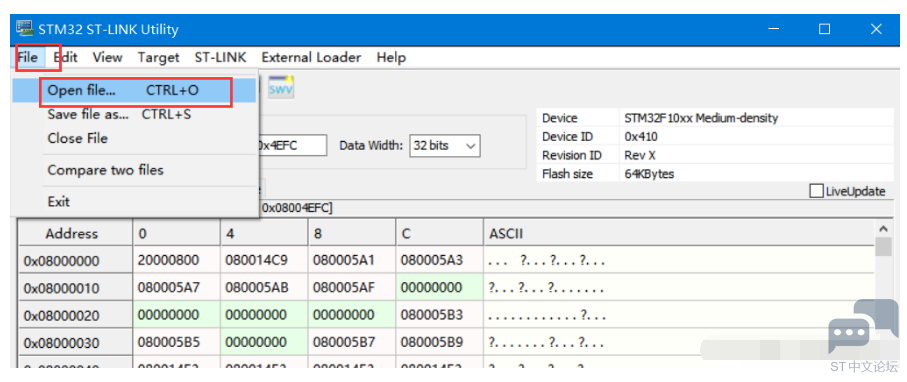Click the column header labeled 8
This screenshot has width=907, height=382.
(352, 233)
